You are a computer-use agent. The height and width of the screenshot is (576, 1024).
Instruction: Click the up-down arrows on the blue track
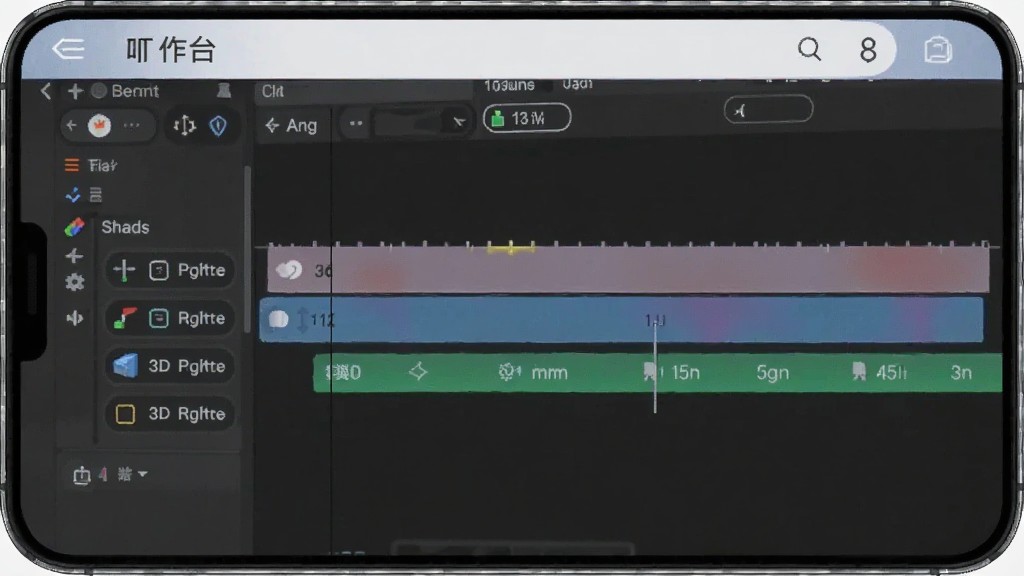click(x=302, y=319)
